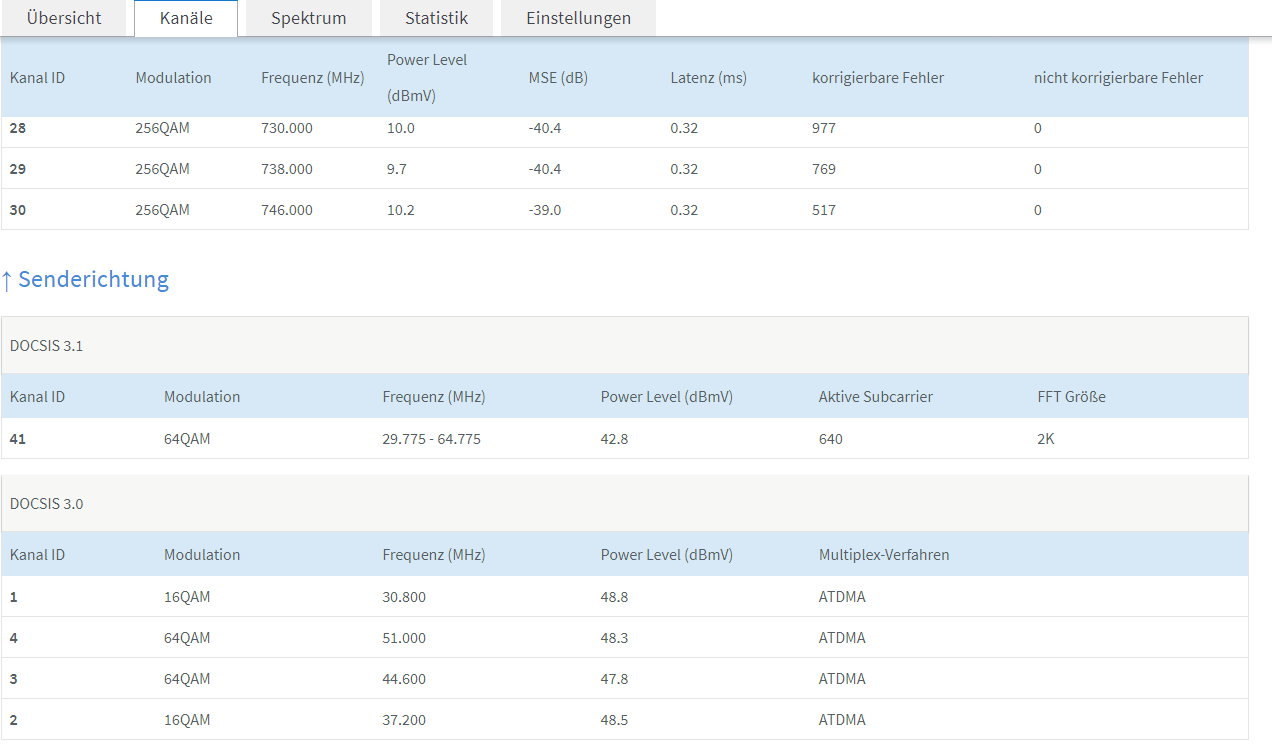Open the Übersicht tab

coord(64,18)
